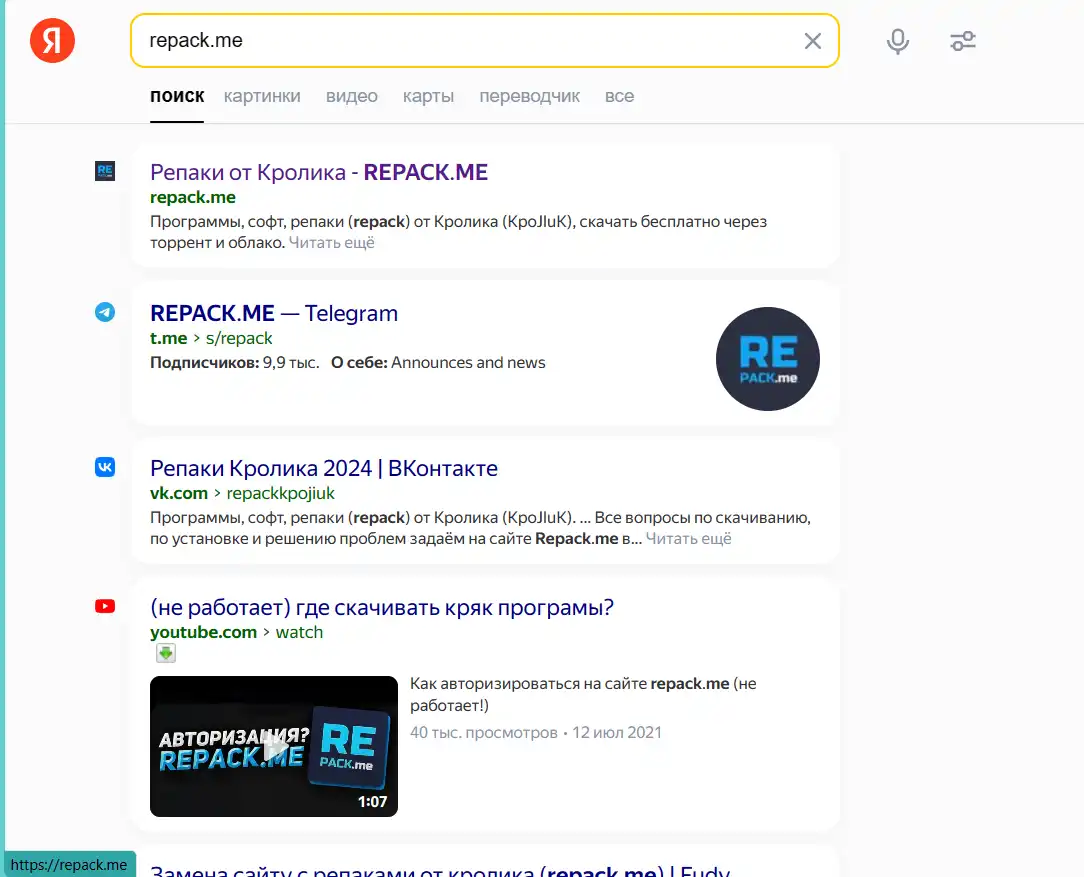Click the repack.me snippet description text
Screen dimensions: 1084x877
click(x=458, y=232)
